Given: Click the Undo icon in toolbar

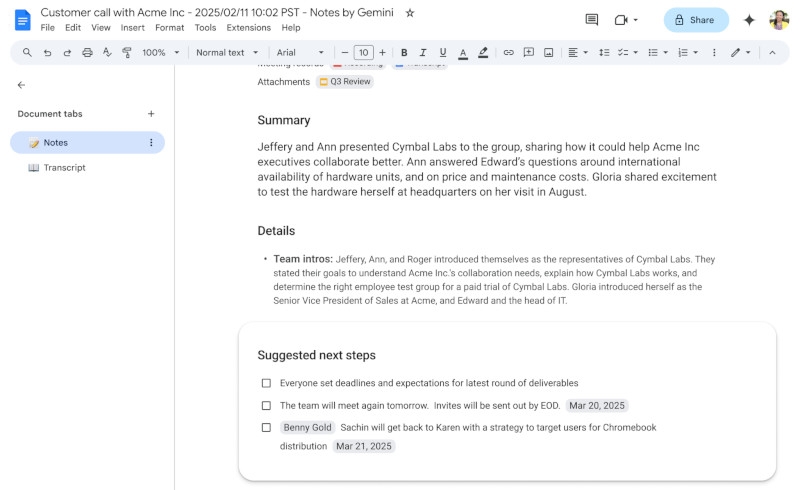Looking at the screenshot, I should (x=47, y=52).
